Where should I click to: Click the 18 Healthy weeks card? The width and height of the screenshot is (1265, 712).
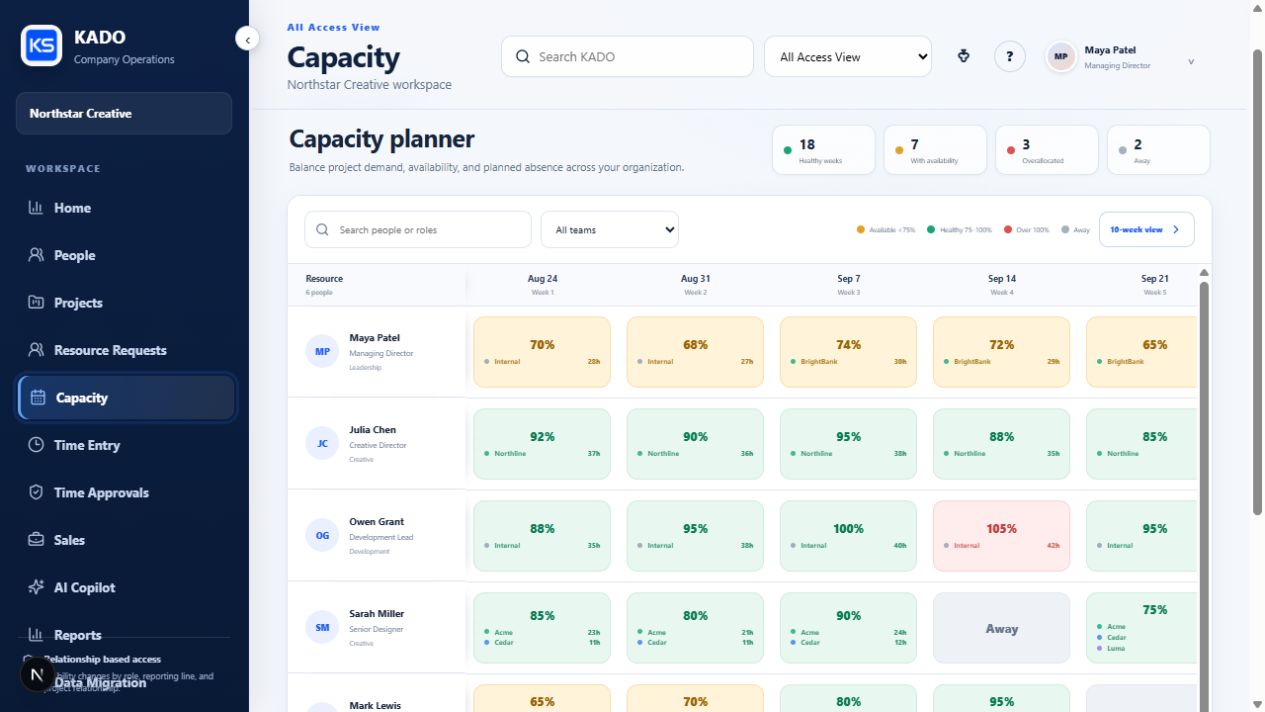[824, 150]
